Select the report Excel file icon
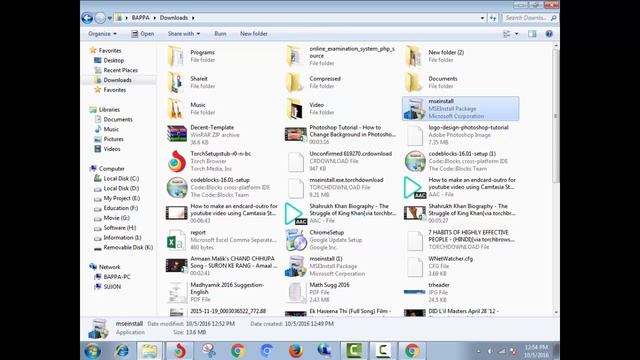The width and height of the screenshot is (640, 360). 176,240
